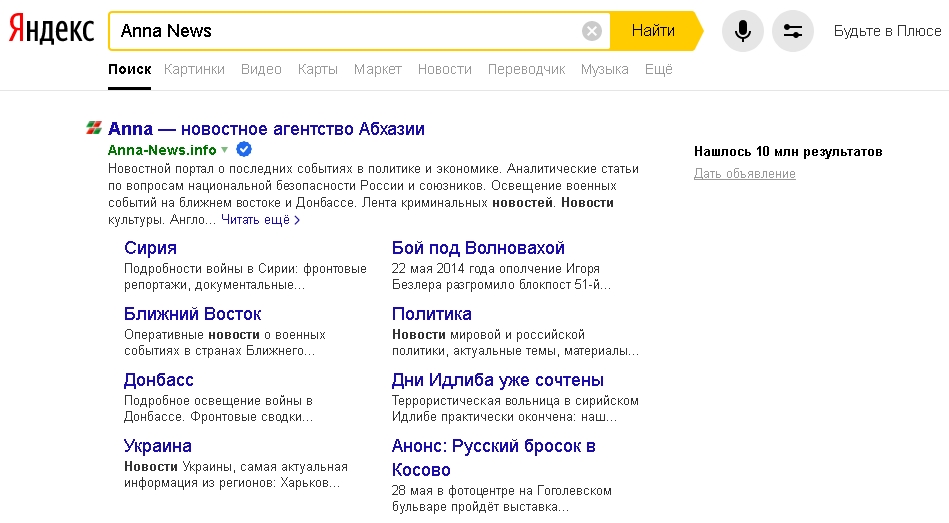This screenshot has width=949, height=523.
Task: Click the Дать объявление link
Action: click(x=744, y=174)
